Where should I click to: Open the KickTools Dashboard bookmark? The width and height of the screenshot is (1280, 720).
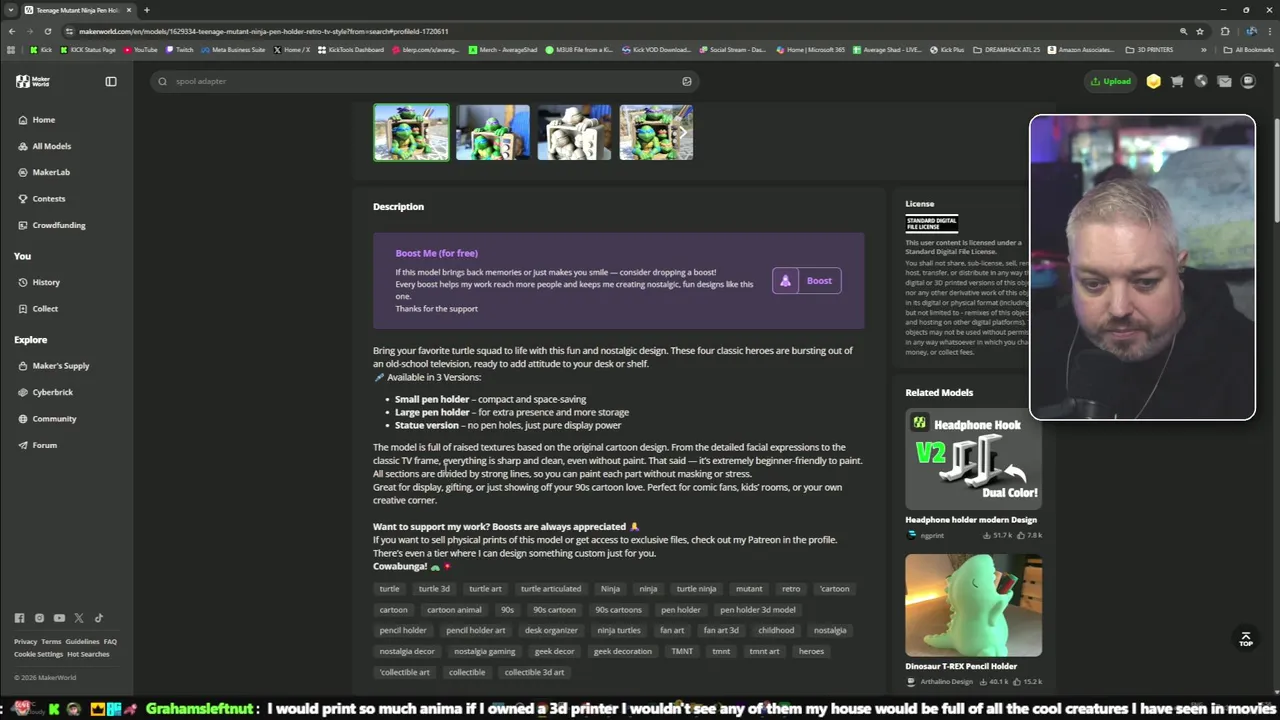point(351,49)
